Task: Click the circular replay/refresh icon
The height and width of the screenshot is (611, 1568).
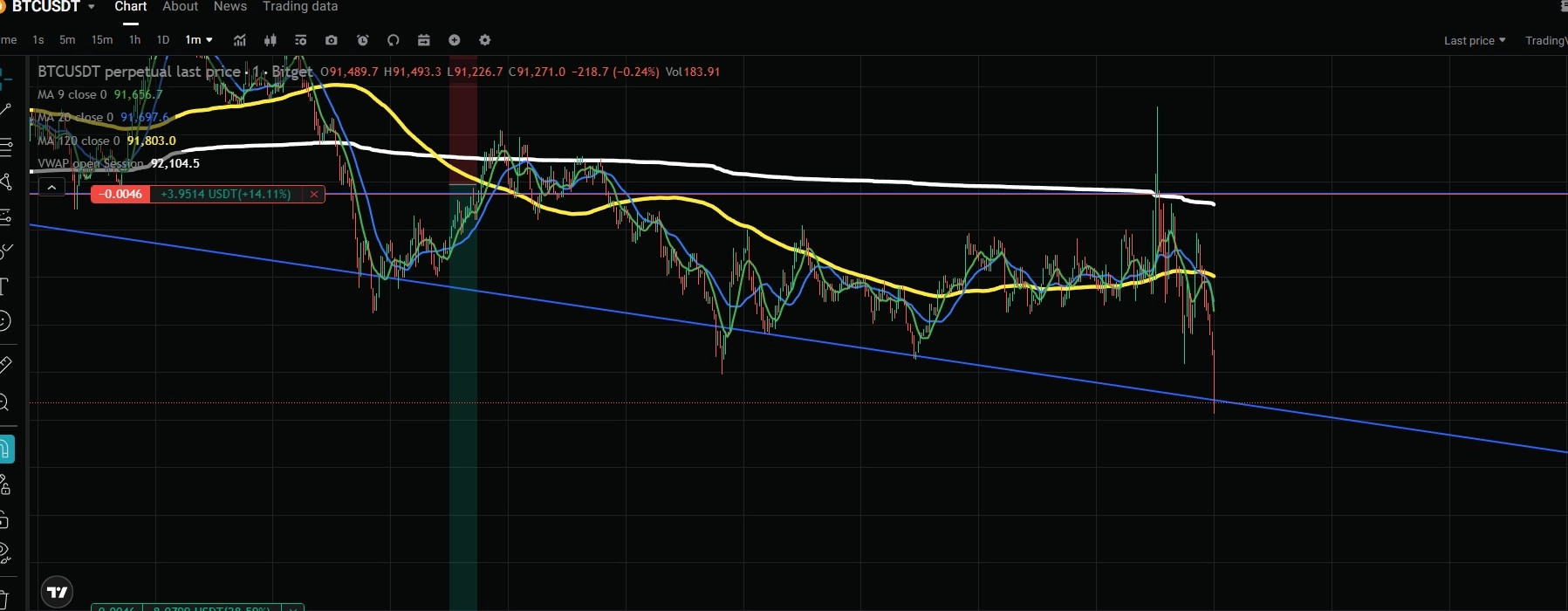Action: (x=394, y=40)
